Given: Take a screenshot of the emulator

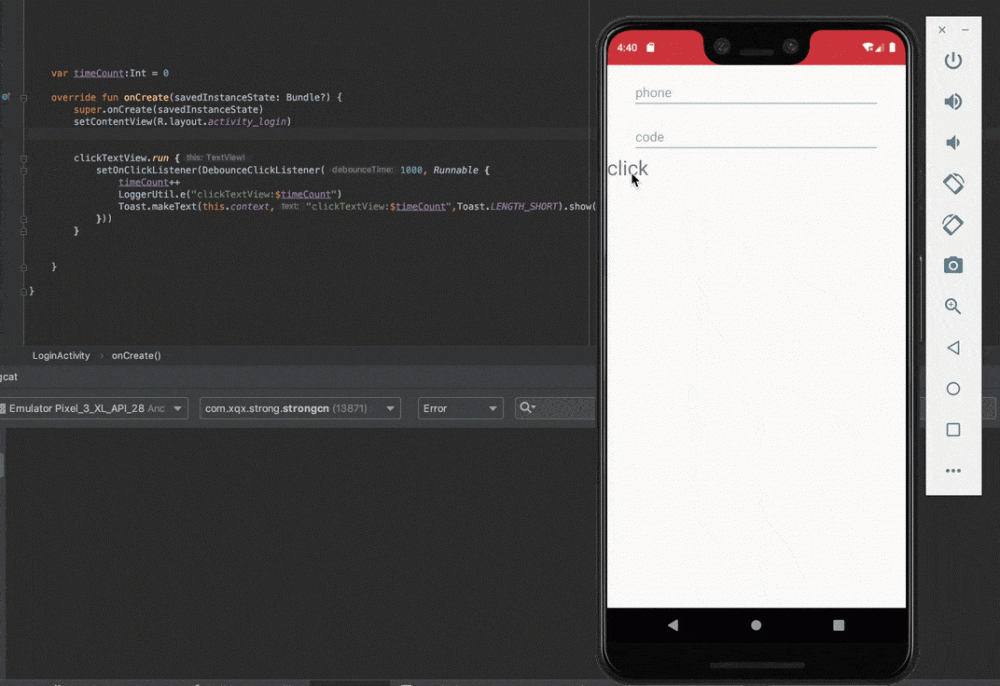Looking at the screenshot, I should pyautogui.click(x=953, y=265).
